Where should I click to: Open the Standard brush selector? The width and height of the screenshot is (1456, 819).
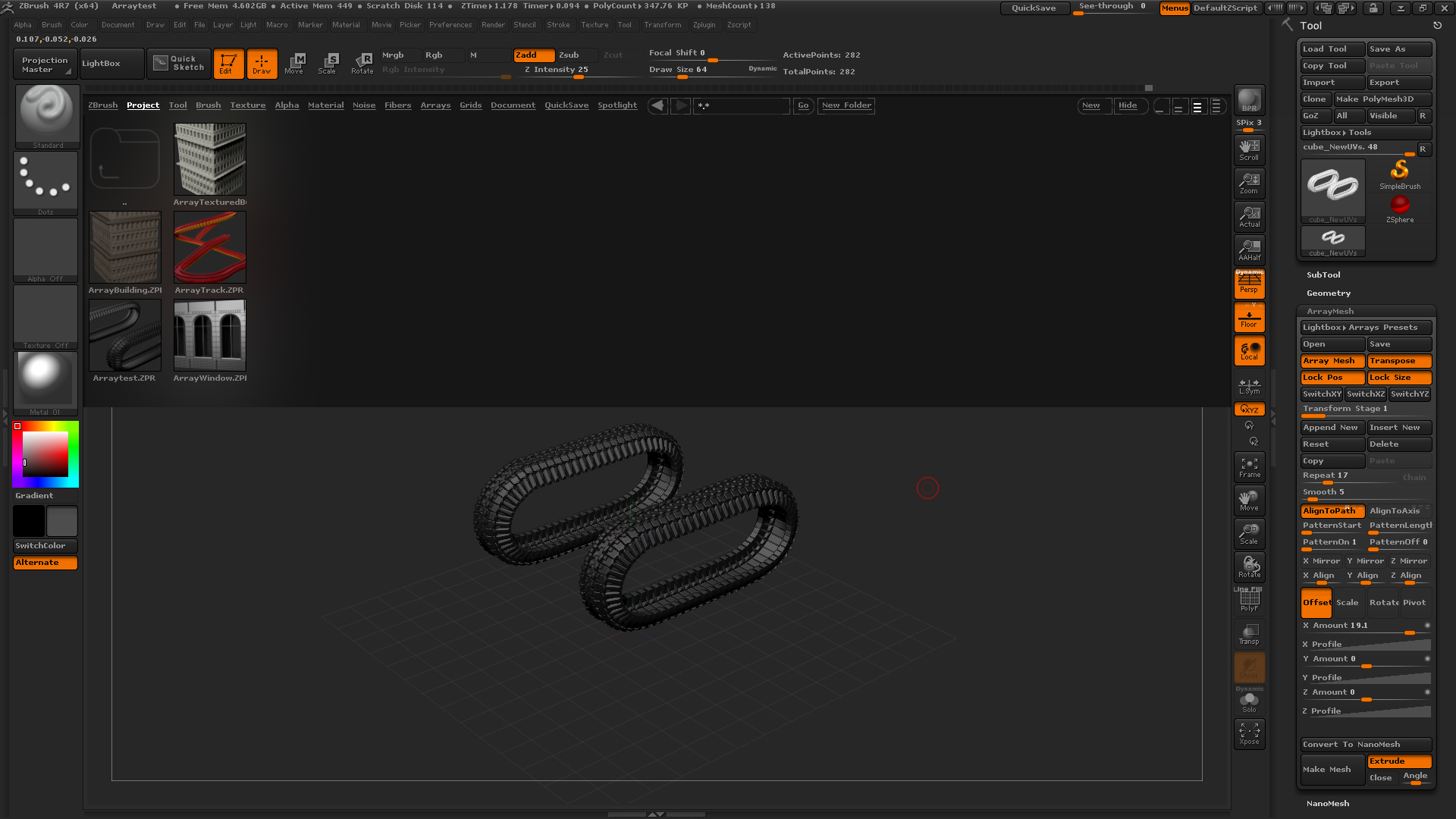point(47,116)
